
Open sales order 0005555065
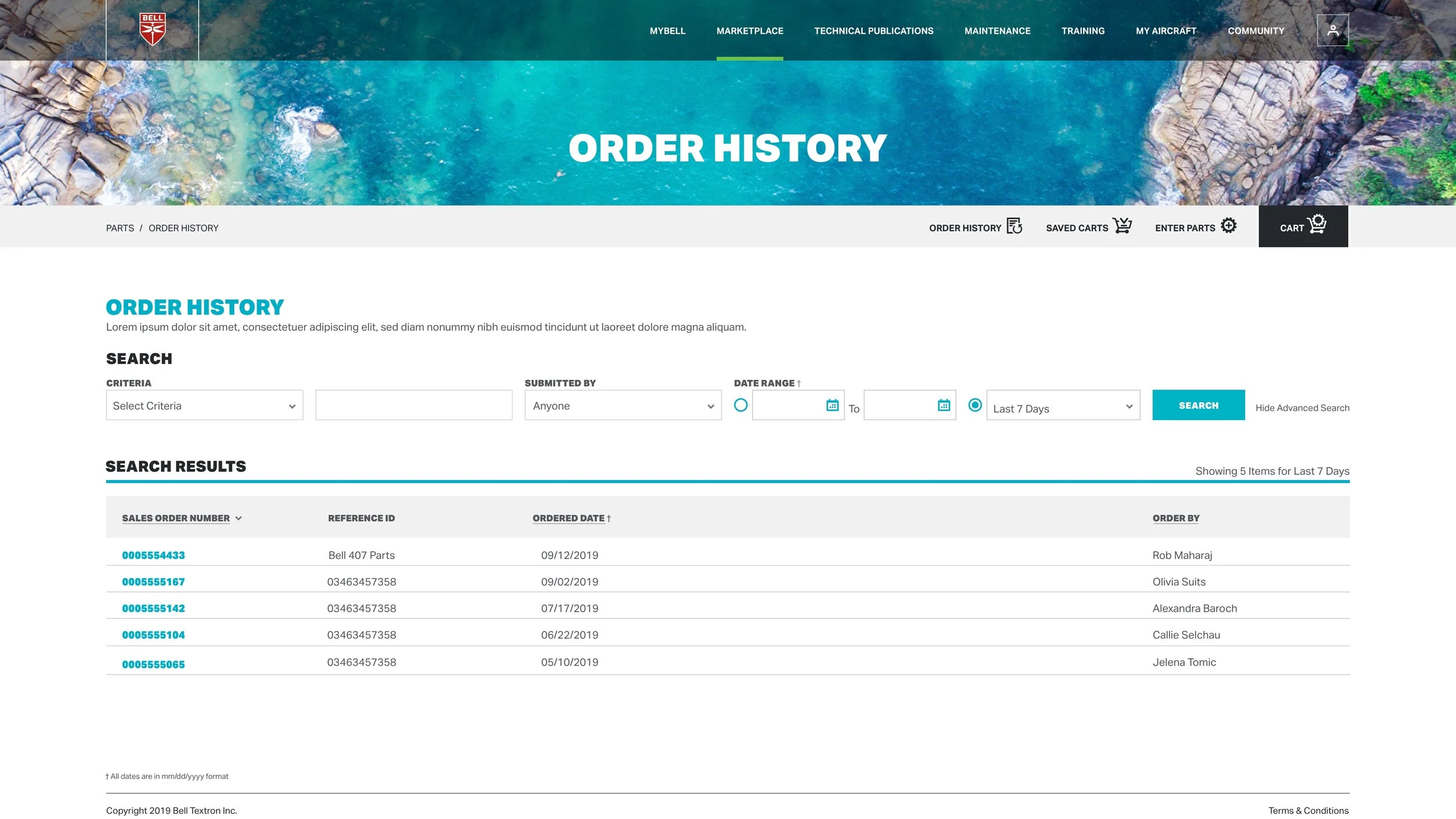click(153, 665)
